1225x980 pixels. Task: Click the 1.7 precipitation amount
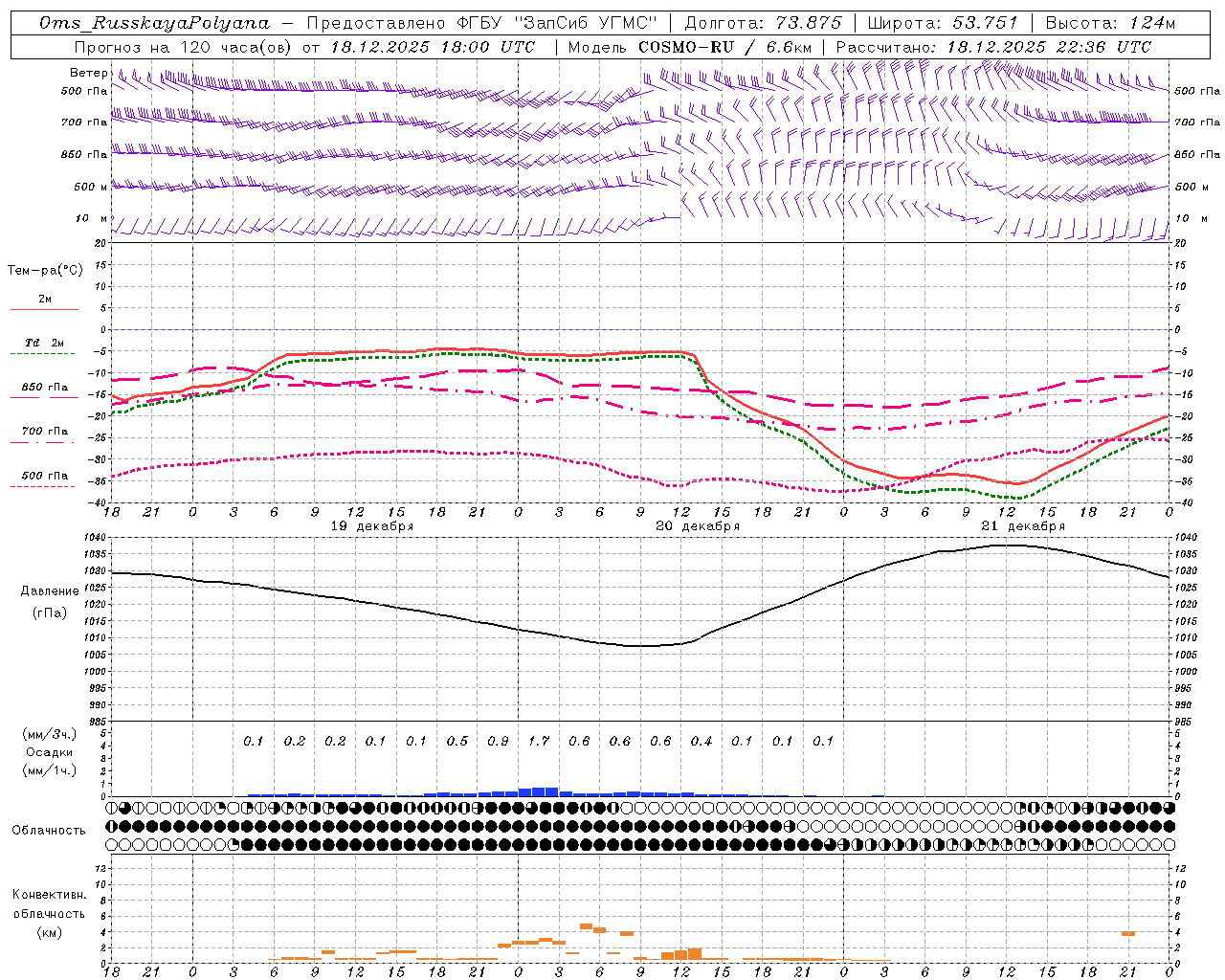(538, 742)
